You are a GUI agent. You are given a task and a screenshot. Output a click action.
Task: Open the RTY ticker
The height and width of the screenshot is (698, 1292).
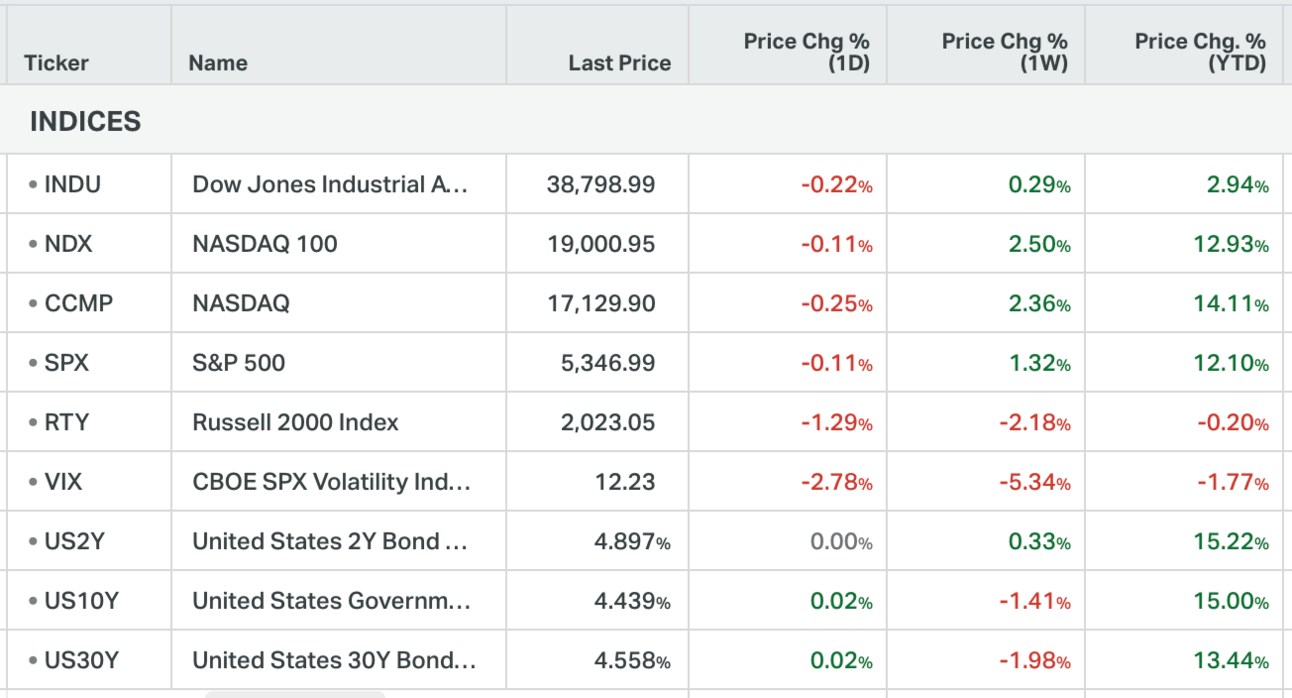point(66,423)
